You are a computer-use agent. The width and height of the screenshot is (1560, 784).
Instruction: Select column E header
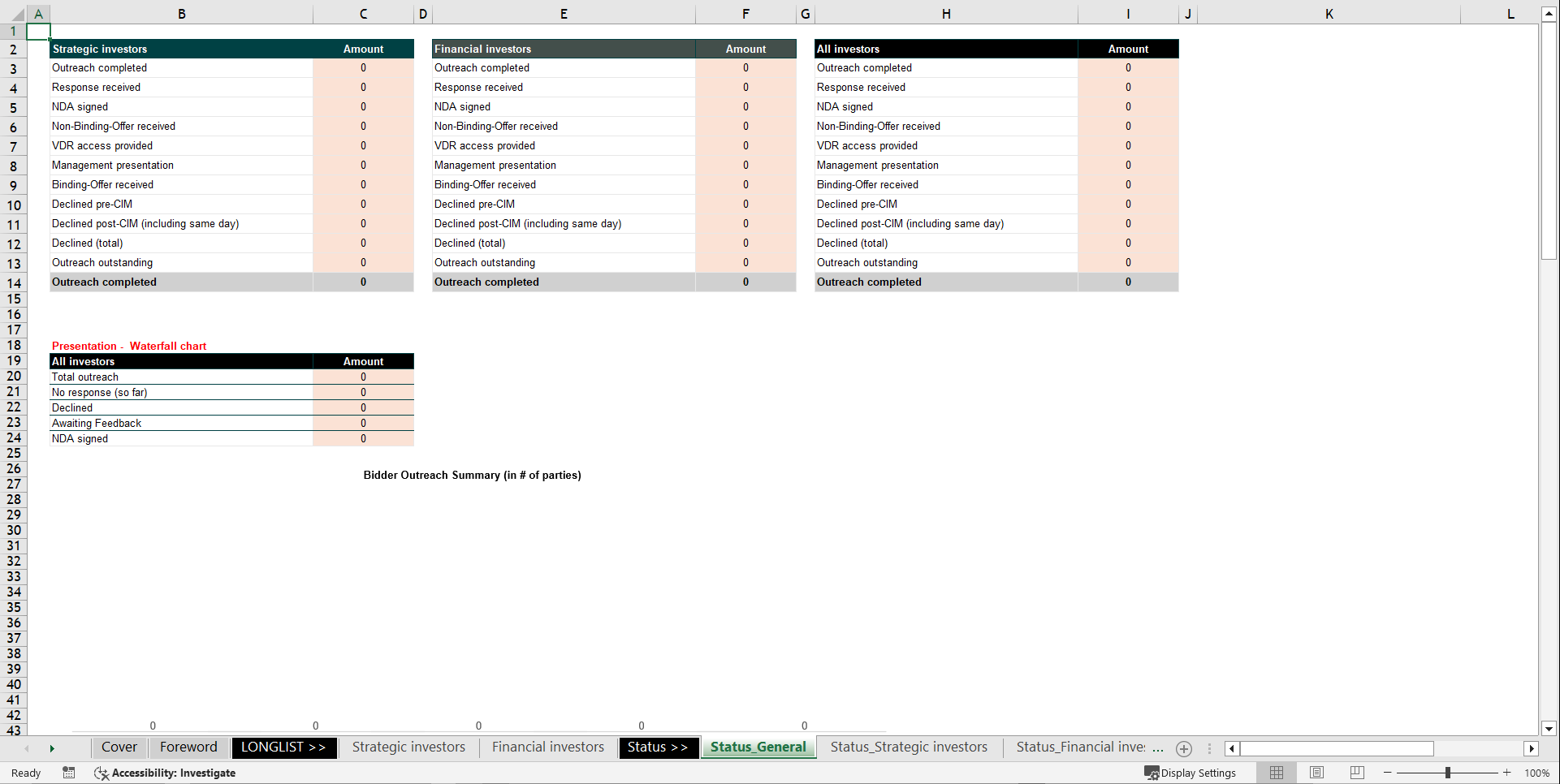(564, 14)
